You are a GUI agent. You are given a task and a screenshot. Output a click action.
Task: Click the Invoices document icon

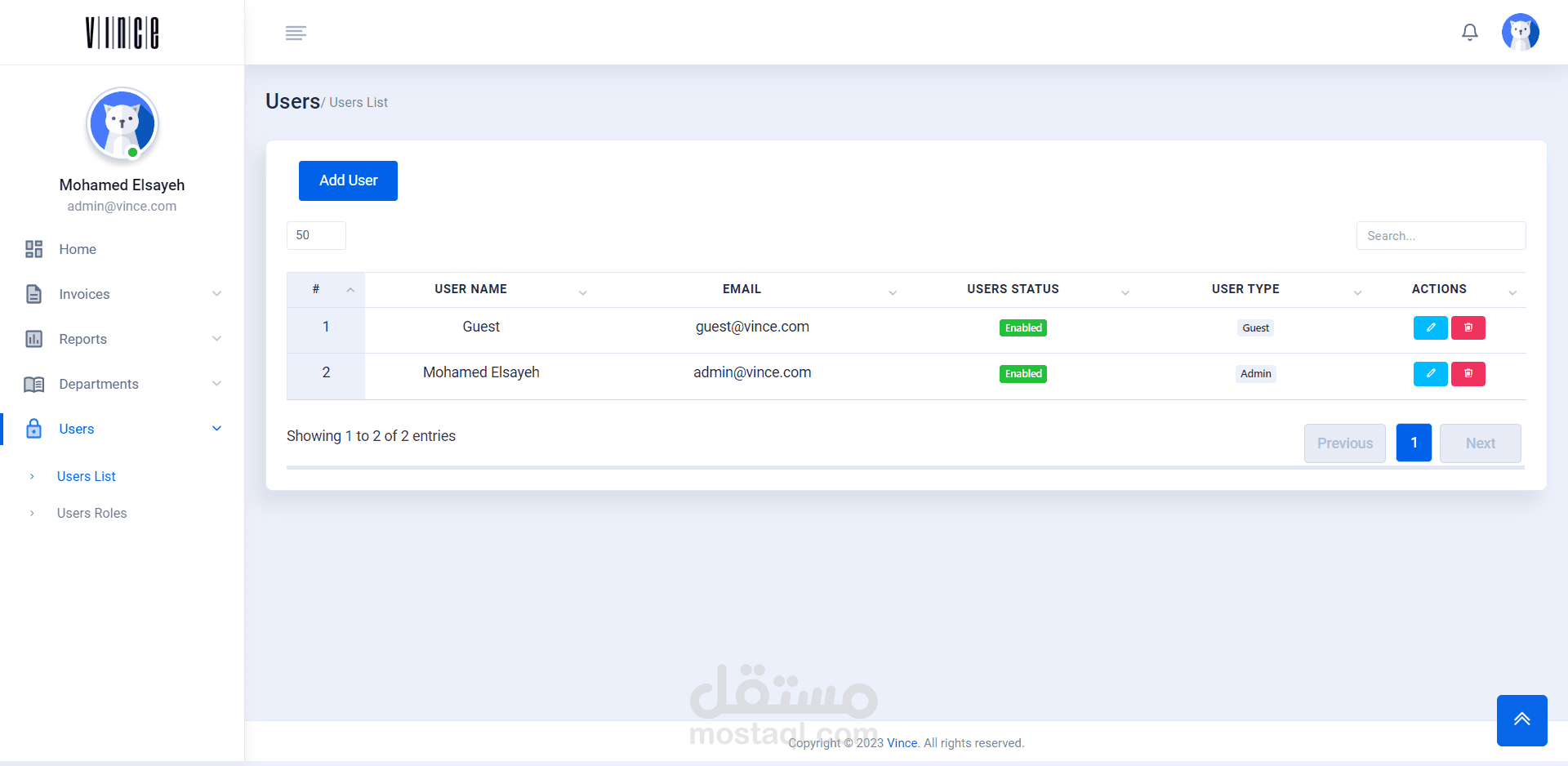[x=33, y=294]
